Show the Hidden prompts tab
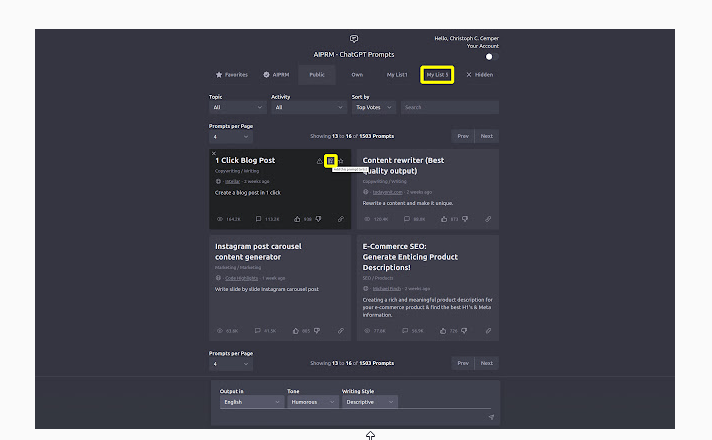This screenshot has height=440, width=712. (480, 74)
